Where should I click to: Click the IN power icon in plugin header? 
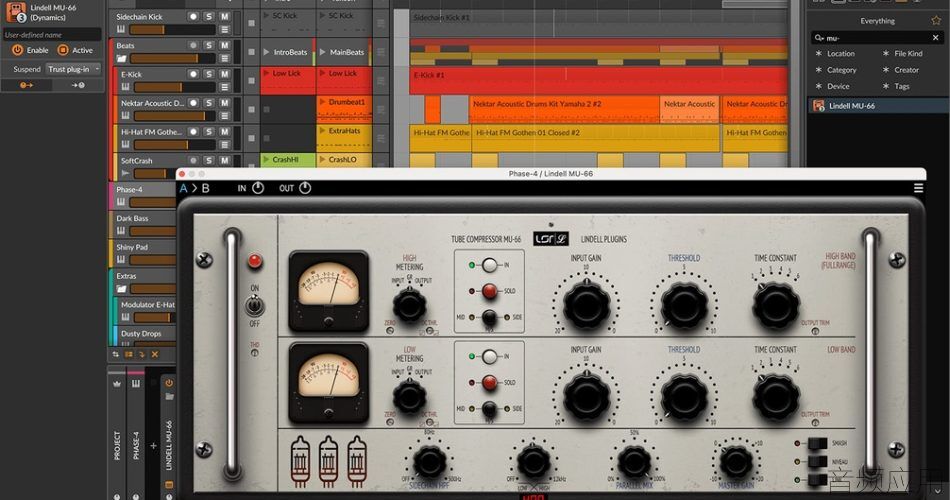(x=257, y=188)
